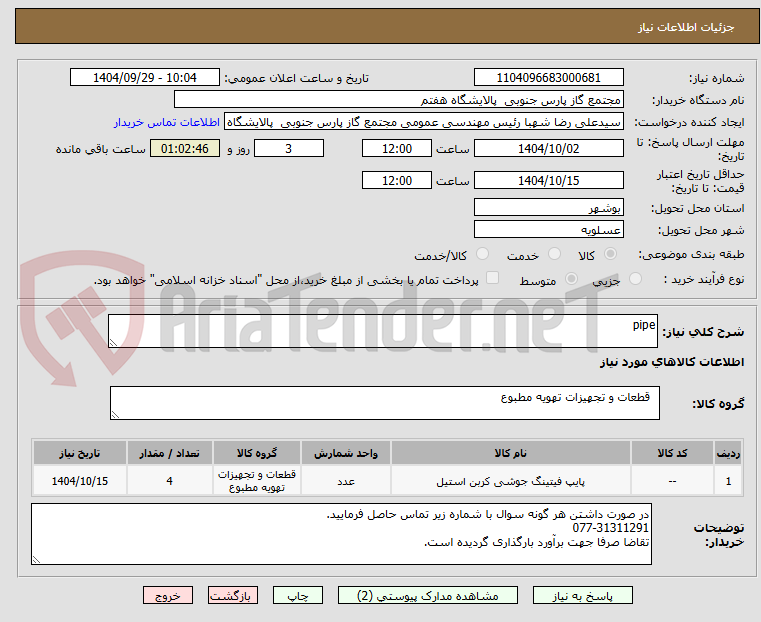The image size is (761, 622).
Task: Click the 'واحد شمارش' column header
Action: (346, 453)
